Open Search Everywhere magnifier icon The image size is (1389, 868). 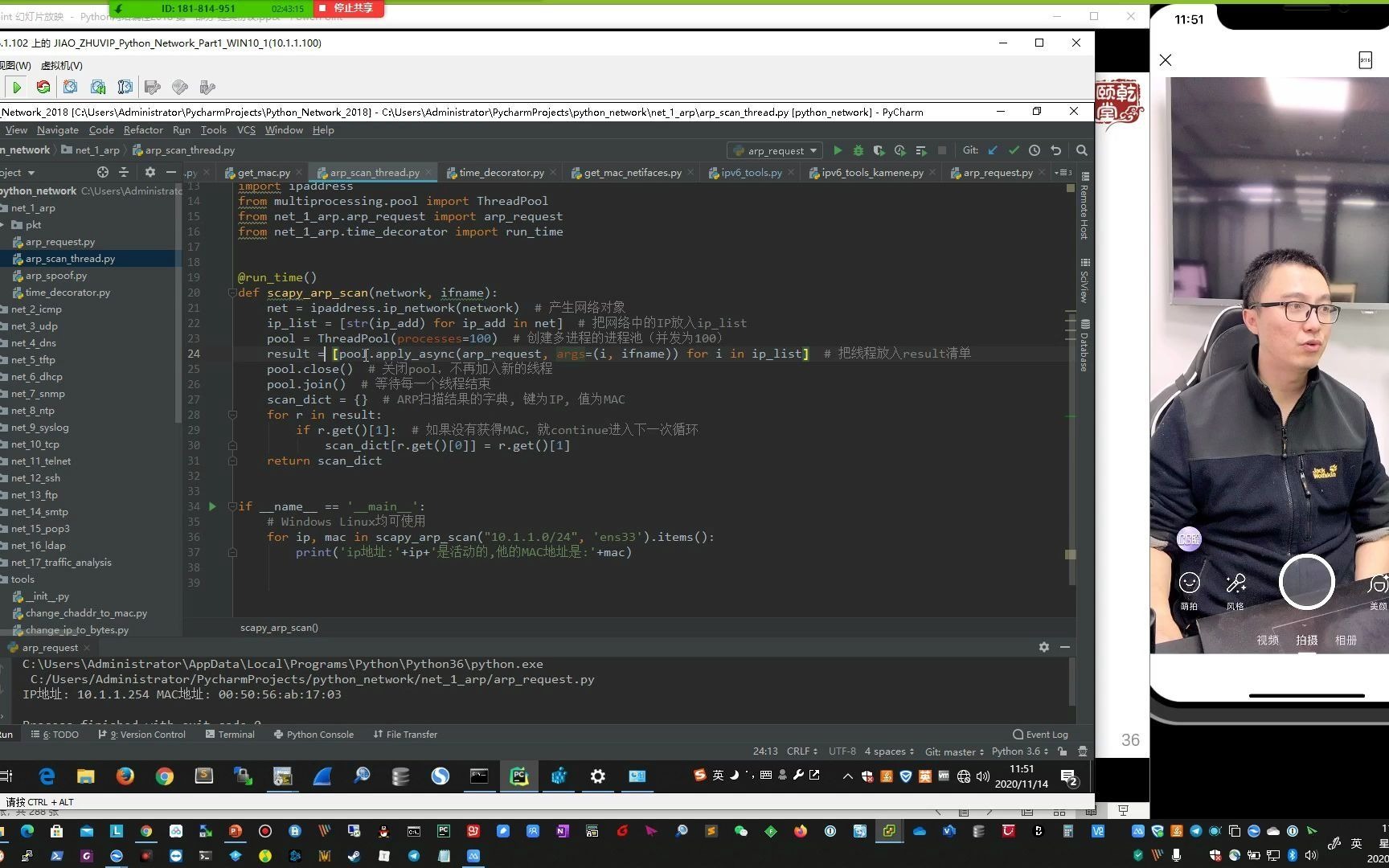[1082, 150]
